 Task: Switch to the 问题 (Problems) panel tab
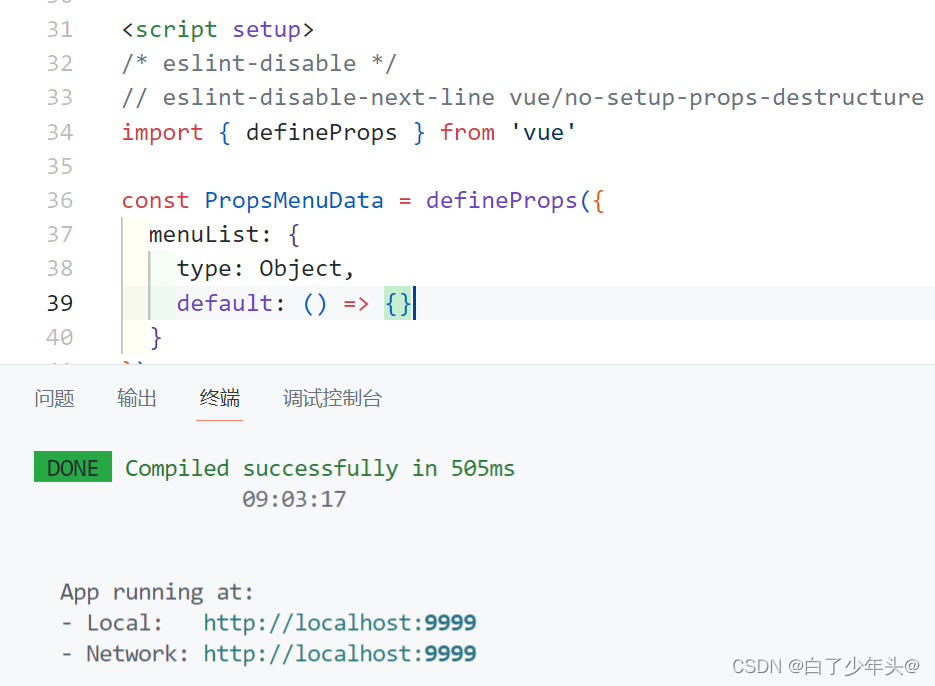point(54,398)
